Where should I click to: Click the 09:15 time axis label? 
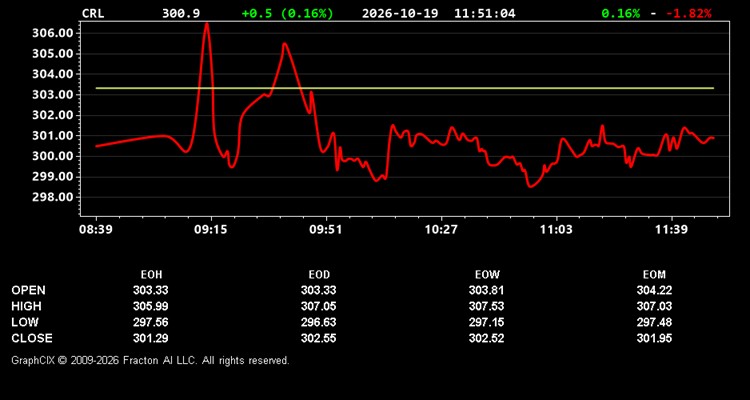211,230
